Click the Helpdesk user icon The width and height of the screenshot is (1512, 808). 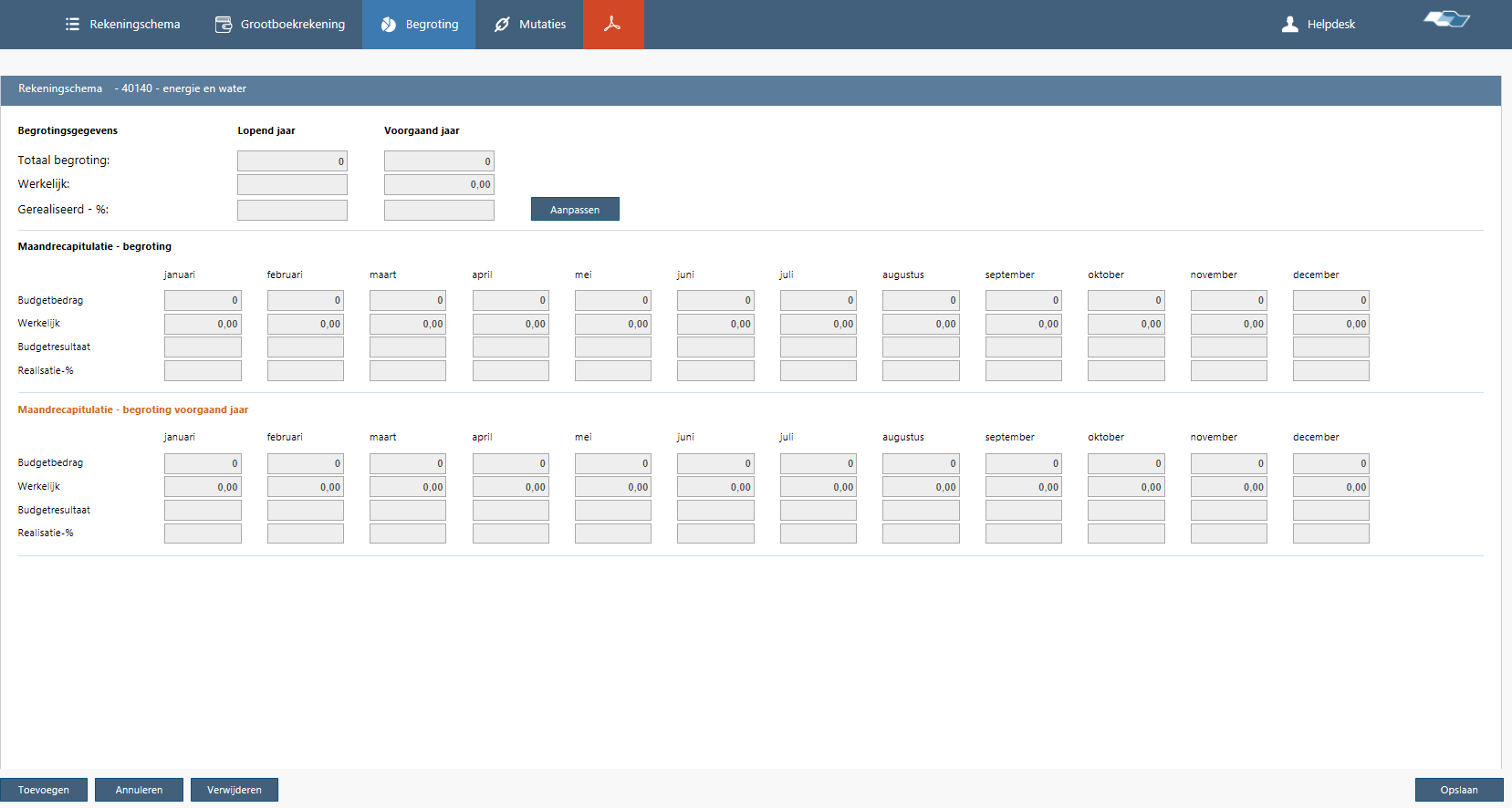tap(1289, 25)
